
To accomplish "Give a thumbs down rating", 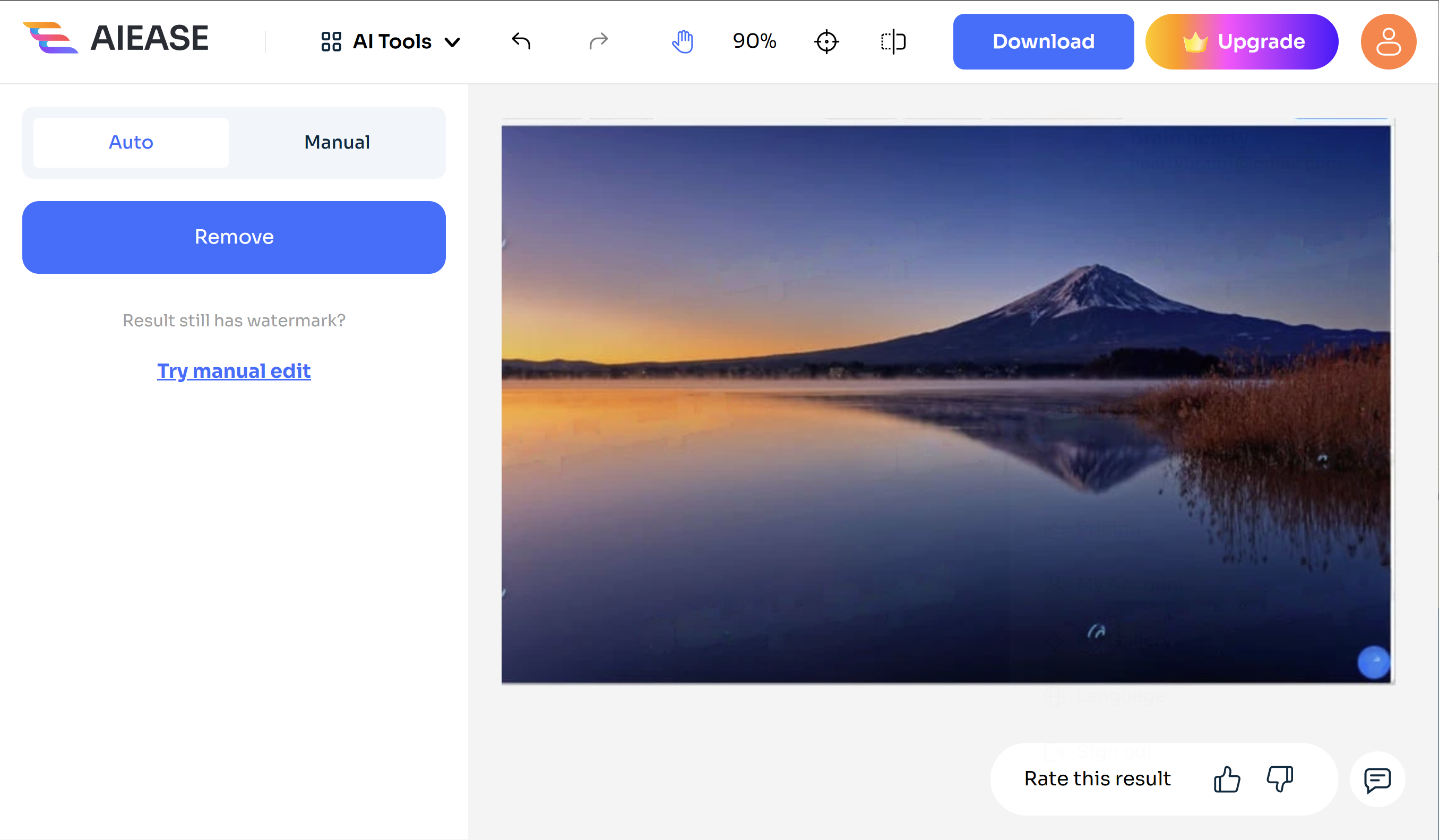I will (1280, 779).
